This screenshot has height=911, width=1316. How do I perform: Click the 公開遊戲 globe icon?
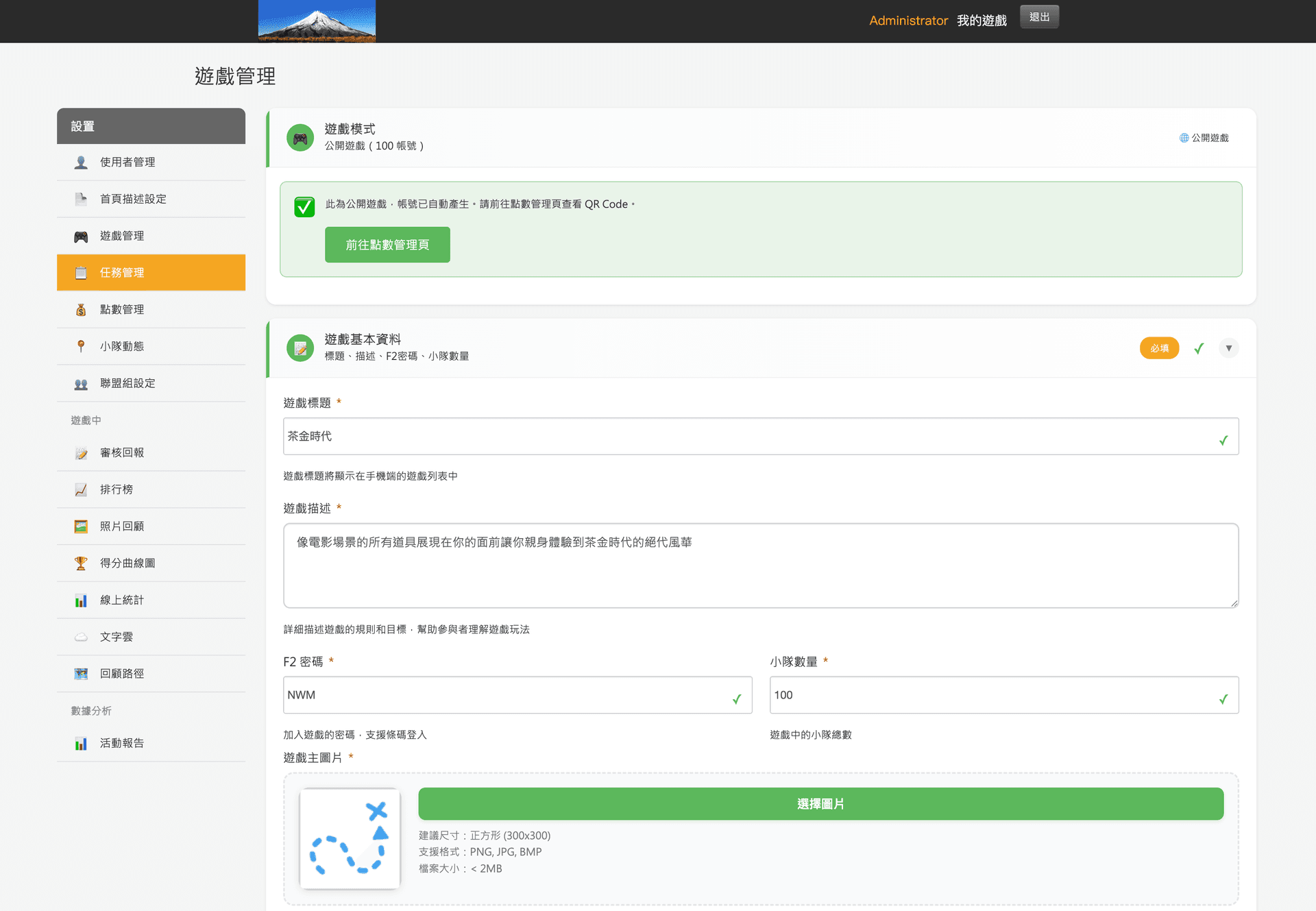pos(1183,138)
